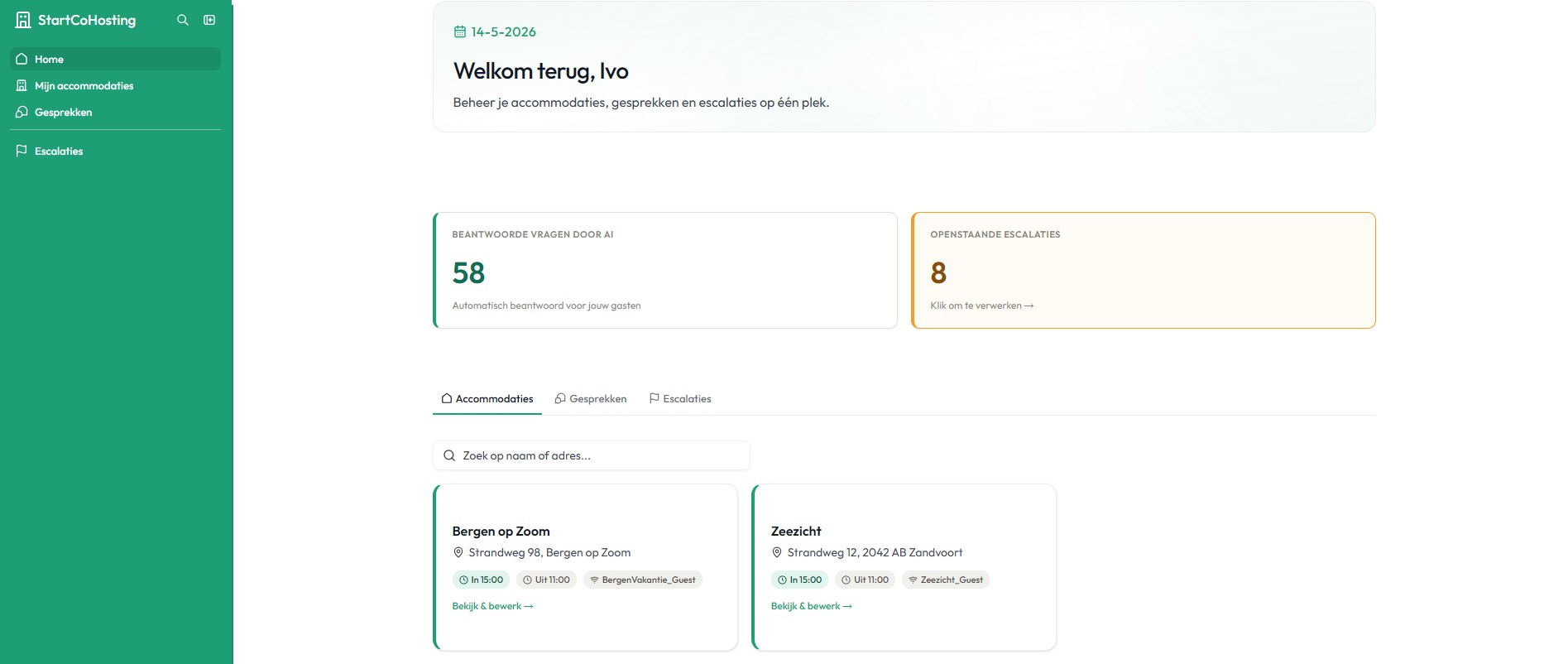Image resolution: width=1568 pixels, height=664 pixels.
Task: Click the Uit 11:00 badge on Bergen op Zoom
Action: pos(546,580)
